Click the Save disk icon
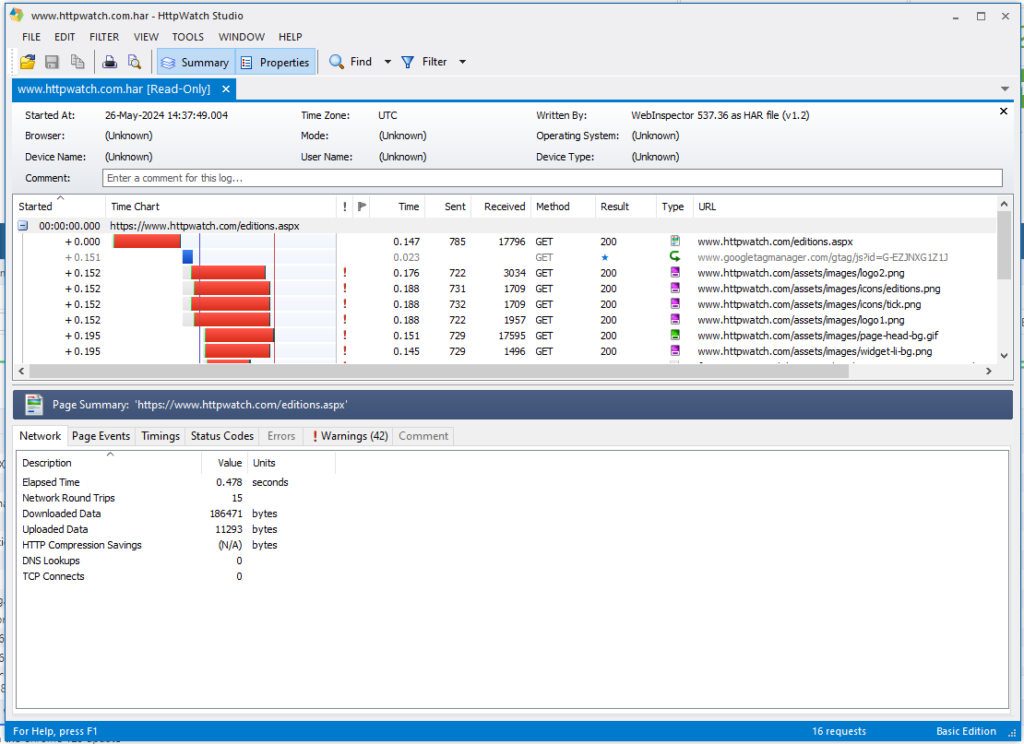Image resolution: width=1024 pixels, height=744 pixels. pos(52,62)
